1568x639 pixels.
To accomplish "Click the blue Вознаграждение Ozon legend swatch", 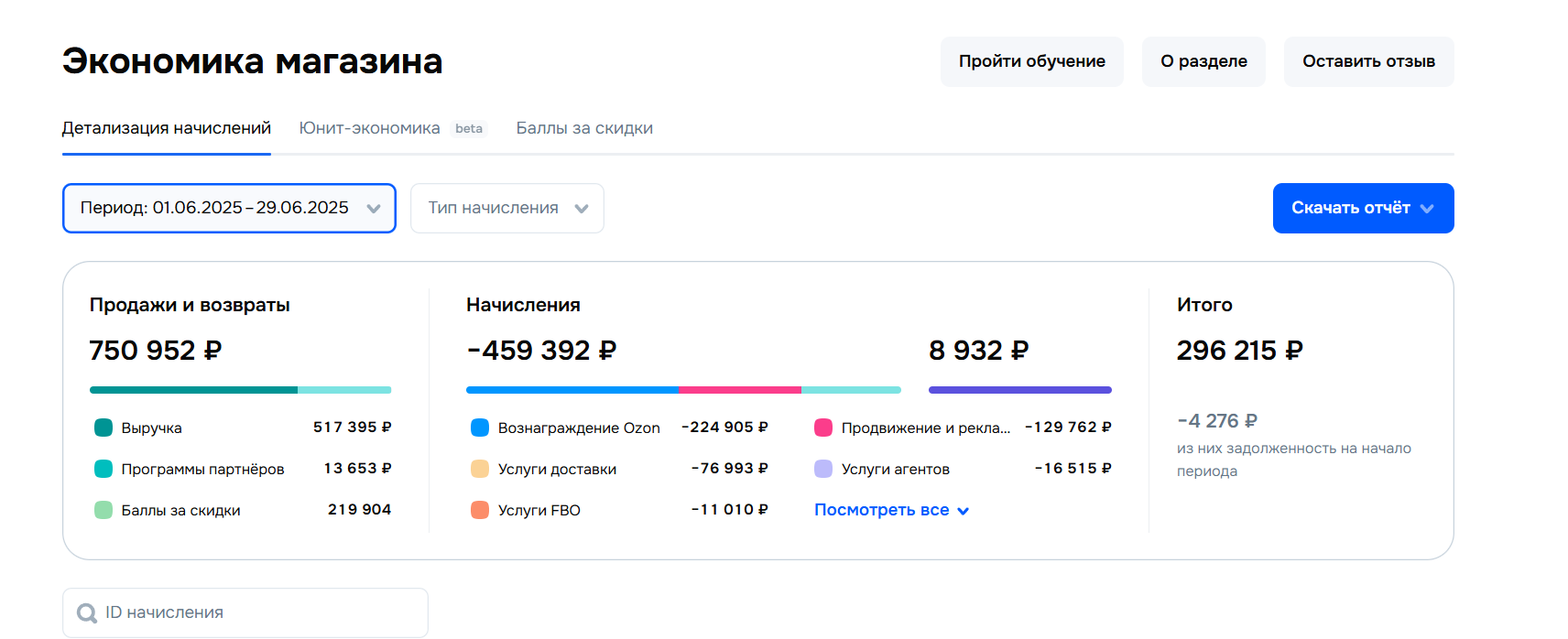I will (480, 428).
